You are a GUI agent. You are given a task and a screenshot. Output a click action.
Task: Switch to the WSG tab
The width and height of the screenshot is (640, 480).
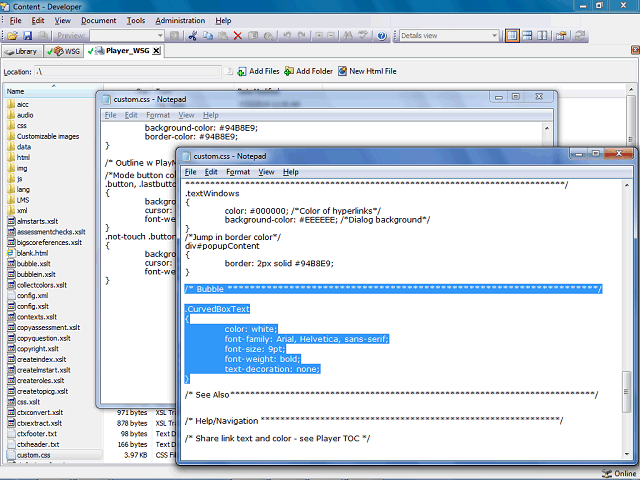[64, 51]
